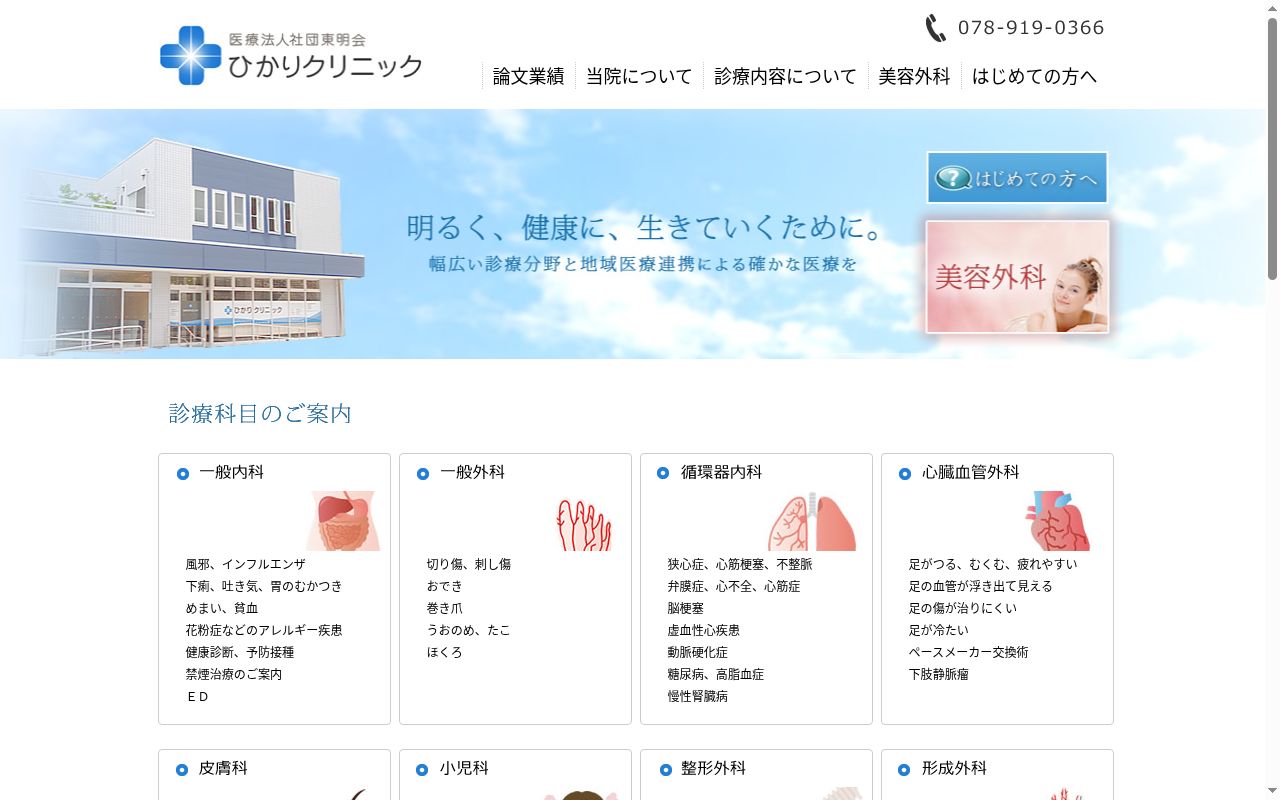Click the hand illustration in 一般外科 card
Viewport: 1280px width, 800px height.
pyautogui.click(x=584, y=524)
